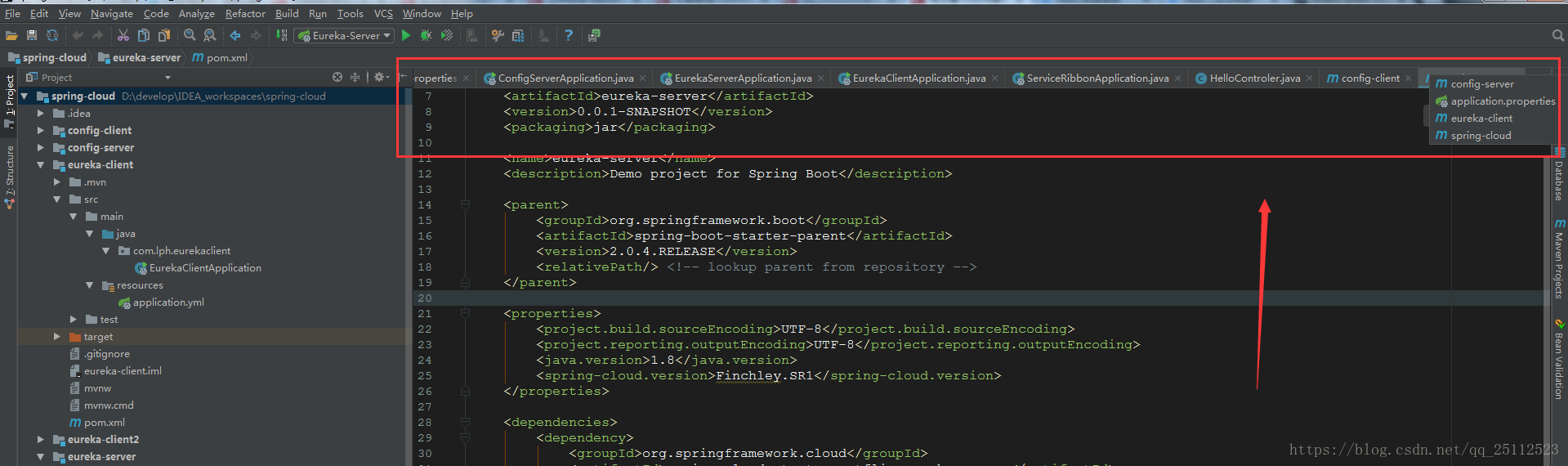1568x466 pixels.
Task: Select spring-cloud in hidden tabs popup
Action: tap(1492, 136)
